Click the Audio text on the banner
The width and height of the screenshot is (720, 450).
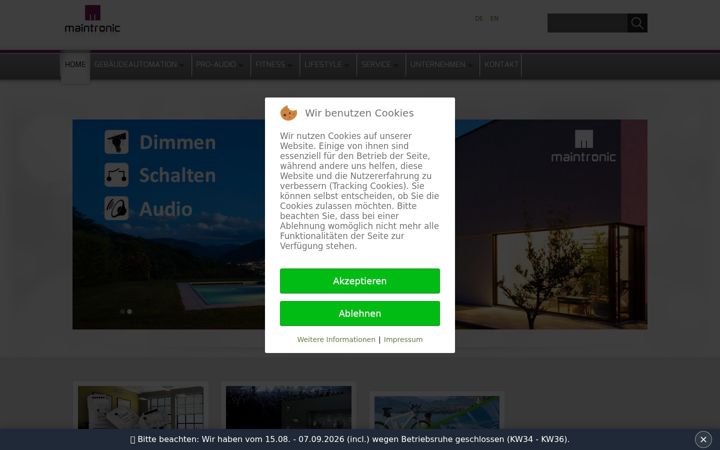coord(166,209)
